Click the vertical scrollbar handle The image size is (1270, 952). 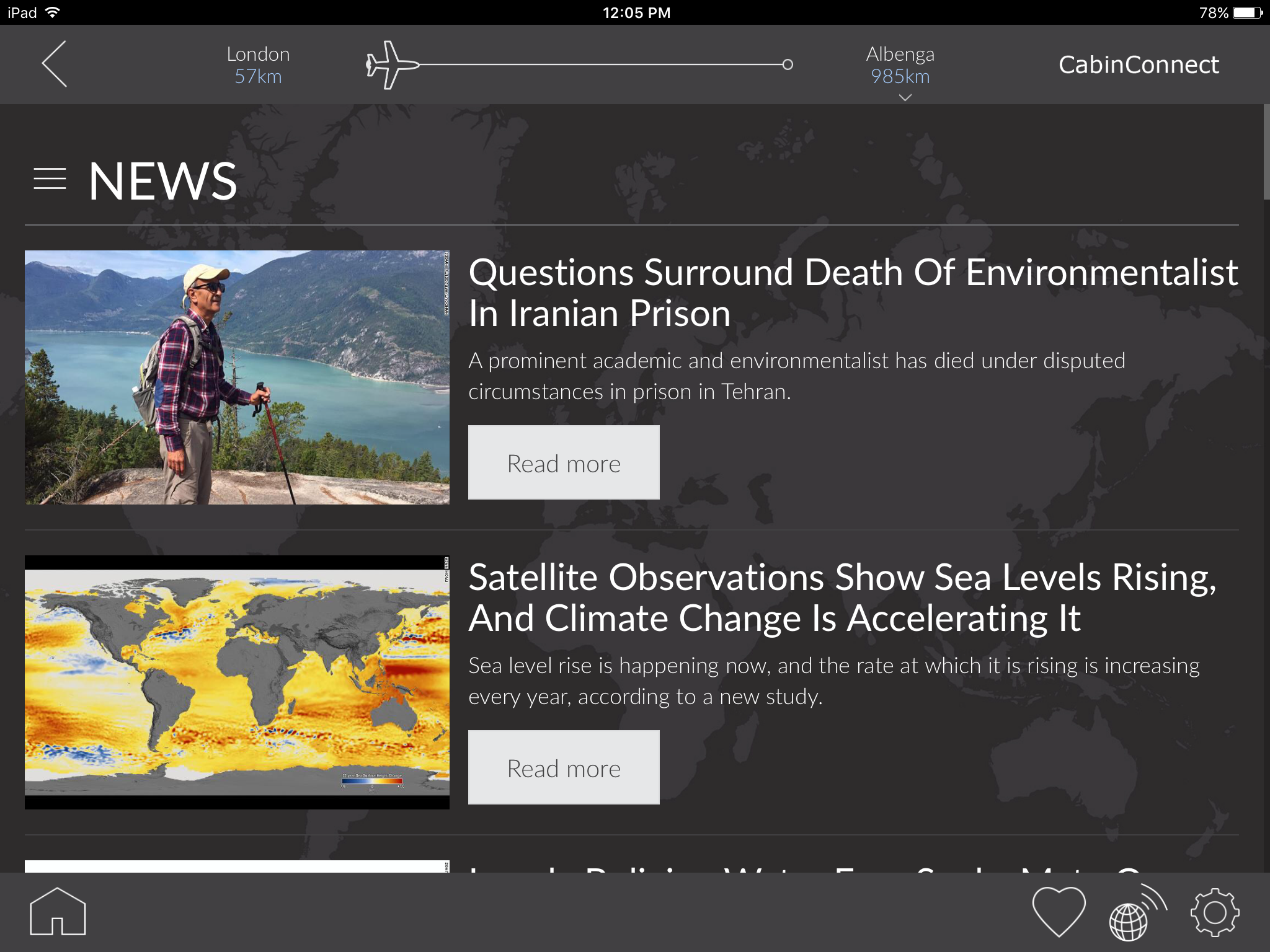coord(1266,152)
